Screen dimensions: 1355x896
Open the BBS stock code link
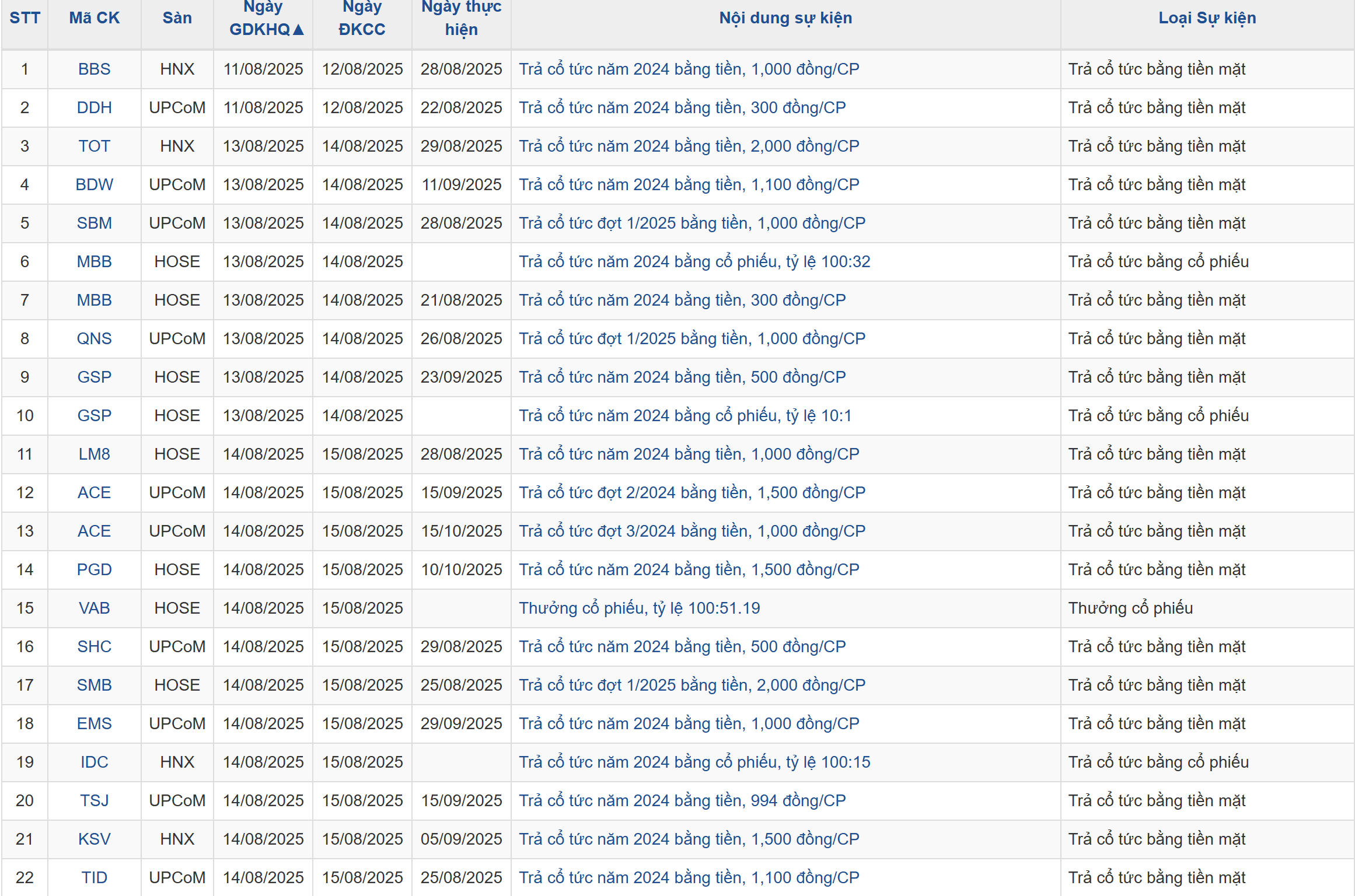(94, 69)
